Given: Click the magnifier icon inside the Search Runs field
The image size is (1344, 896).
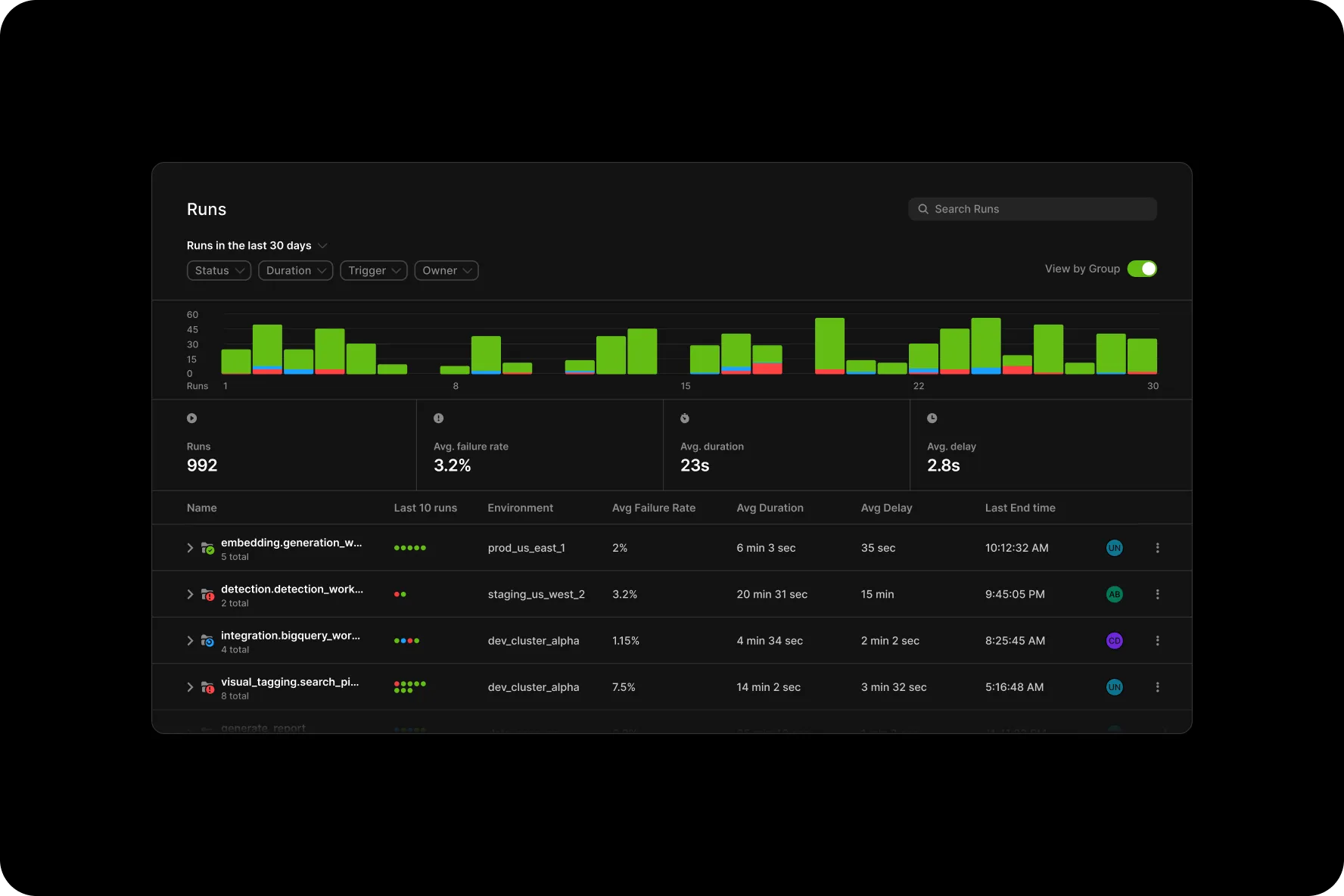Looking at the screenshot, I should pyautogui.click(x=923, y=209).
